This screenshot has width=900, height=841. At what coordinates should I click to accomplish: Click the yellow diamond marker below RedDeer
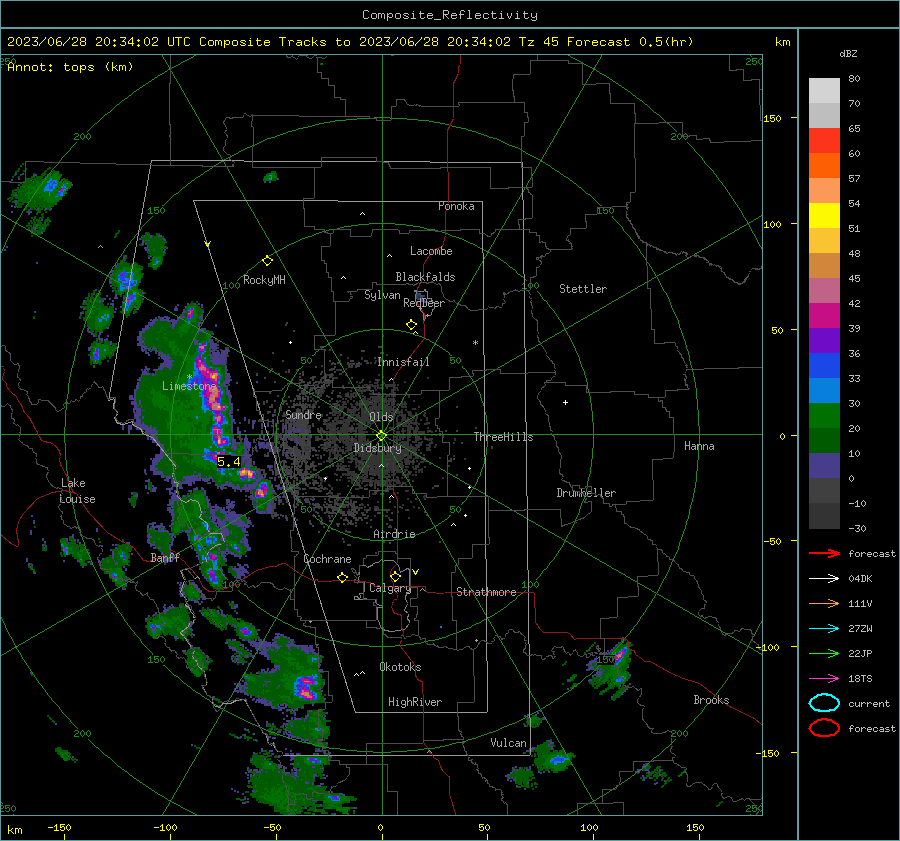[x=411, y=325]
